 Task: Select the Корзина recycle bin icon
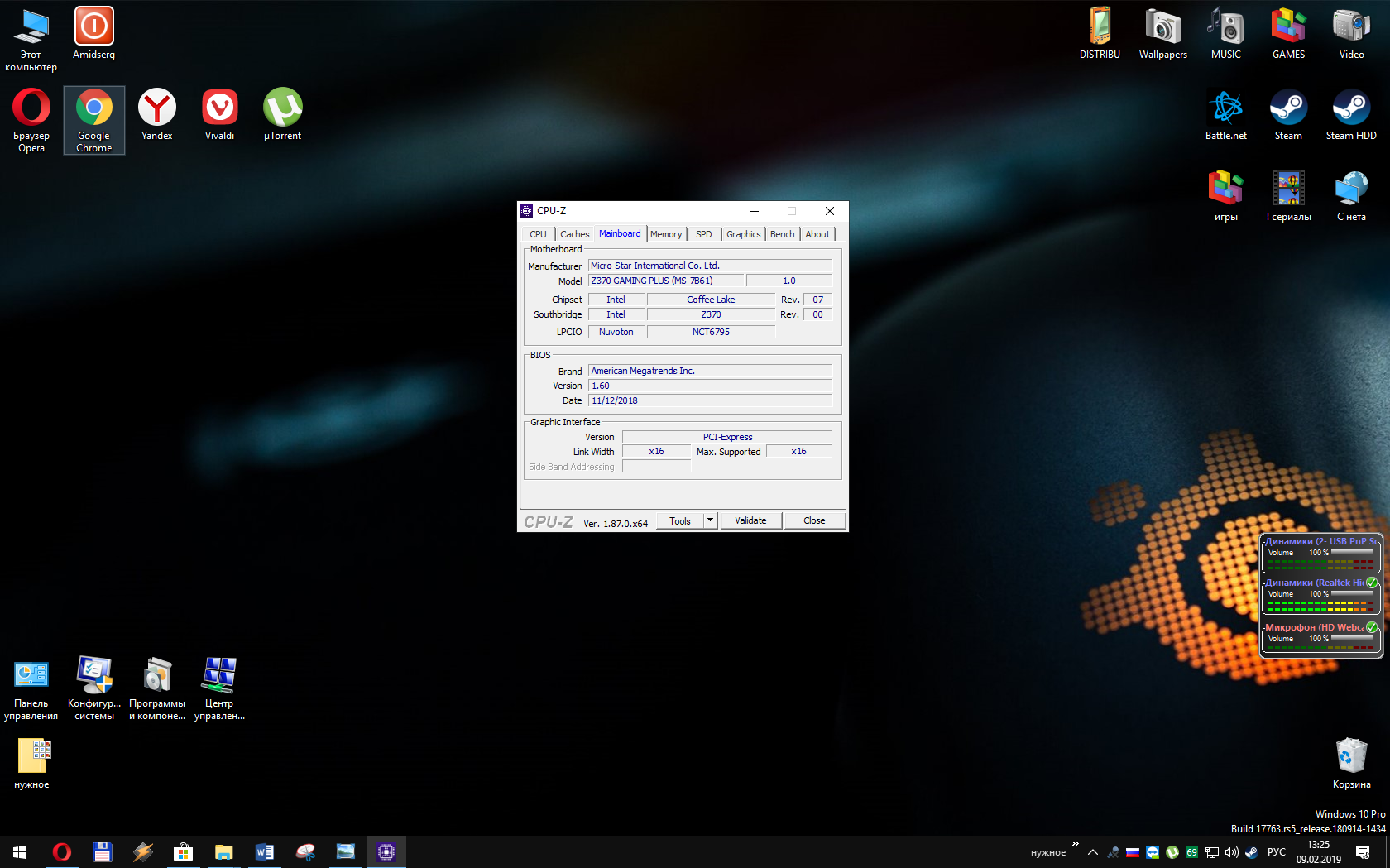point(1352,764)
